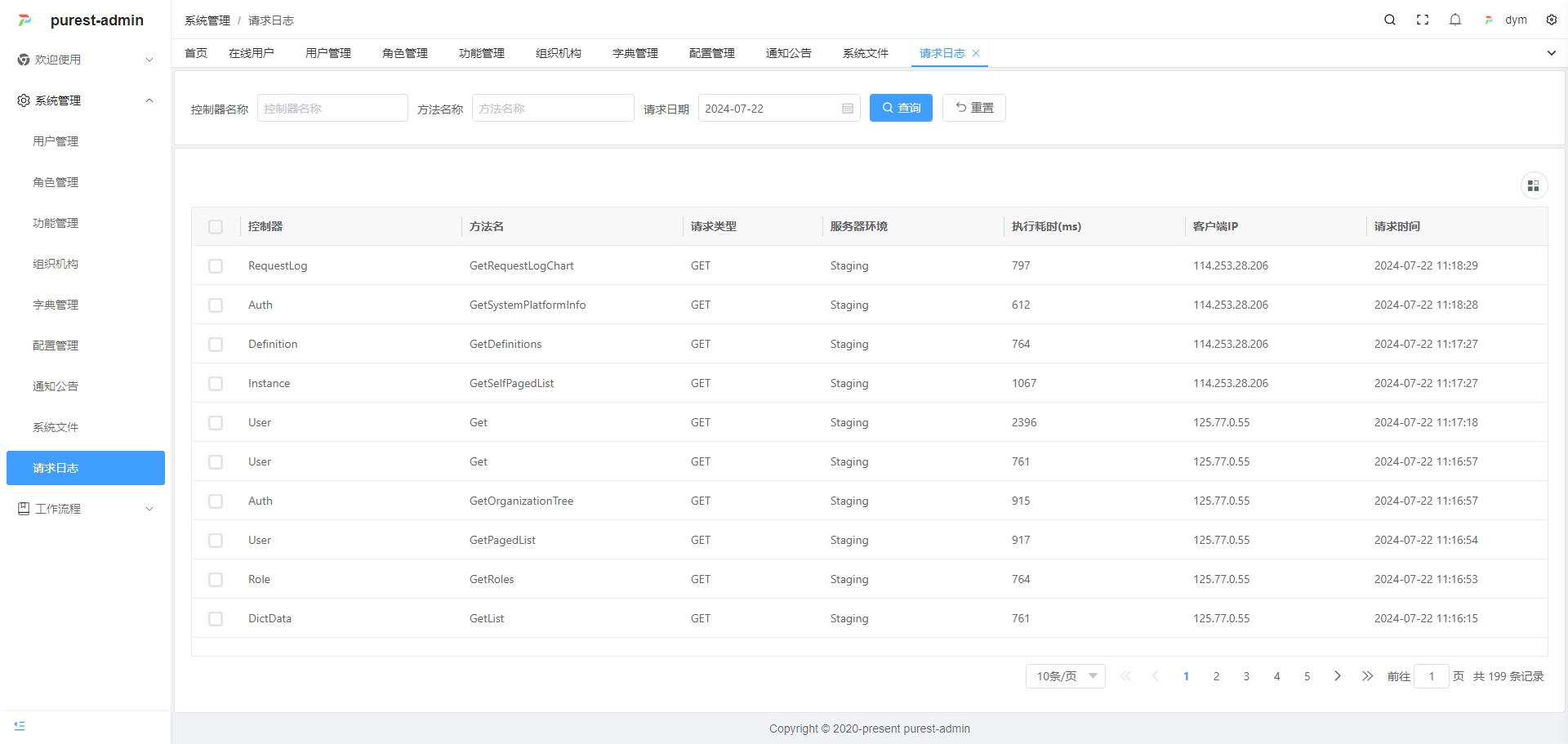1568x744 pixels.
Task: Jump backward pages double arrow
Action: [x=1125, y=676]
